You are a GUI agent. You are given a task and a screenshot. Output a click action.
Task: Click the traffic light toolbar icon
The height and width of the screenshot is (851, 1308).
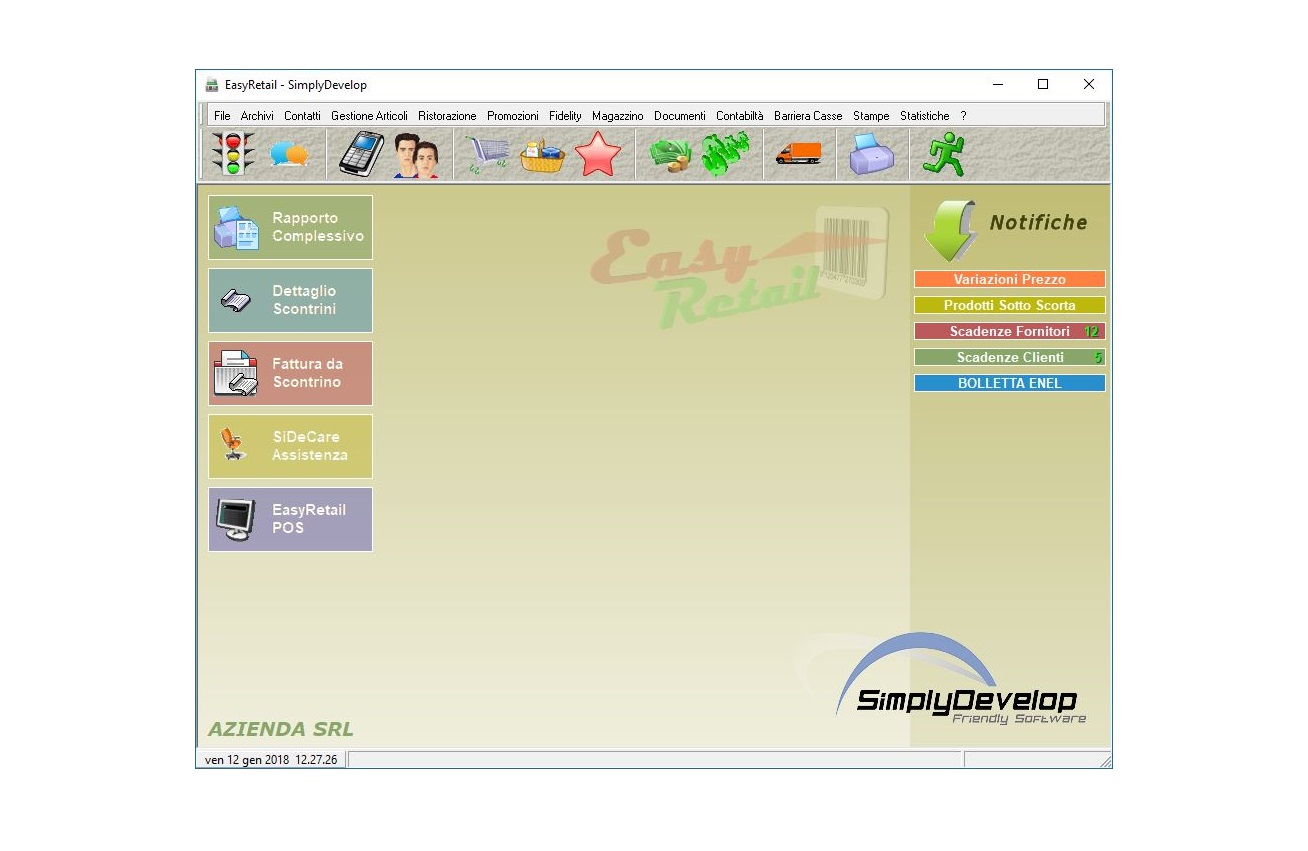click(233, 155)
